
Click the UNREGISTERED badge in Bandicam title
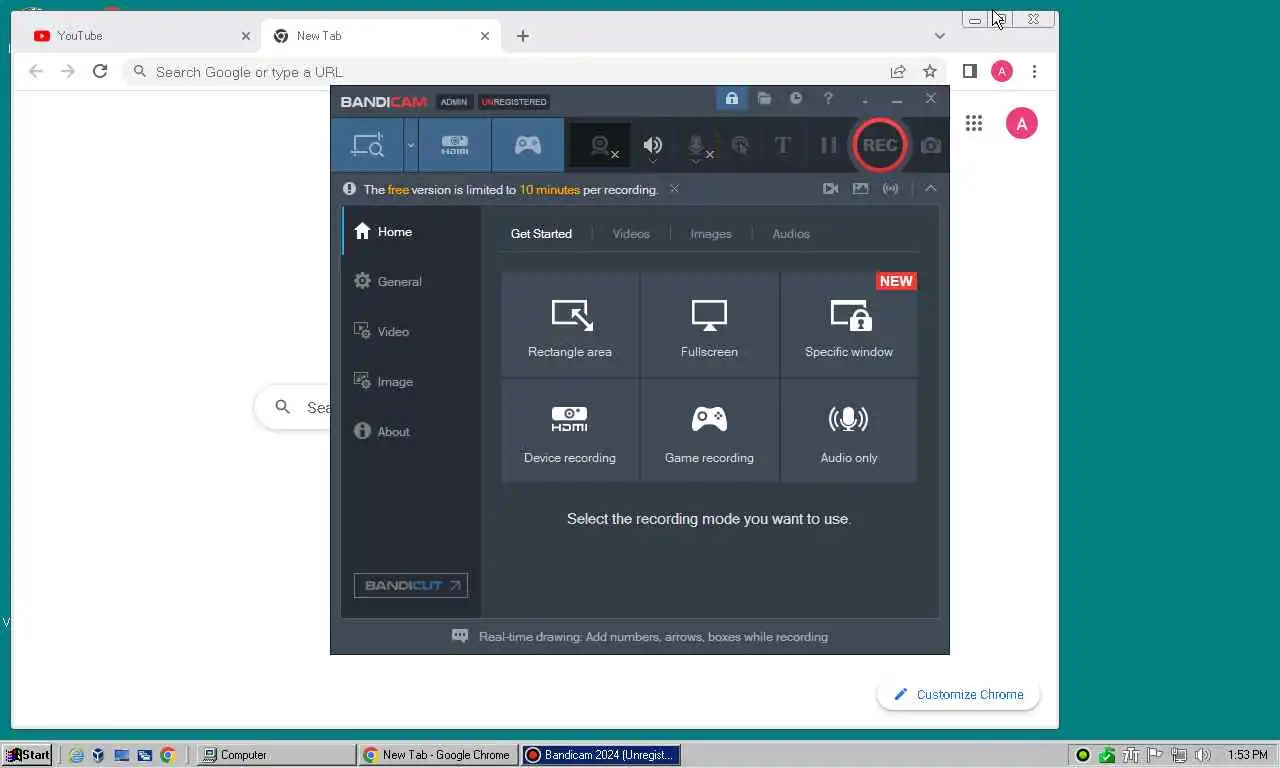pyautogui.click(x=514, y=102)
